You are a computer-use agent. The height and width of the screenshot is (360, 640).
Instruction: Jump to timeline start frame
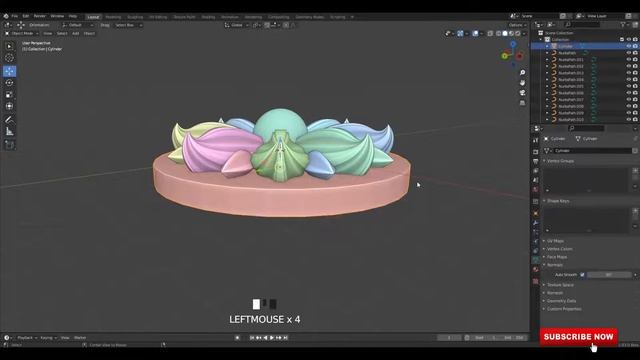pos(252,338)
